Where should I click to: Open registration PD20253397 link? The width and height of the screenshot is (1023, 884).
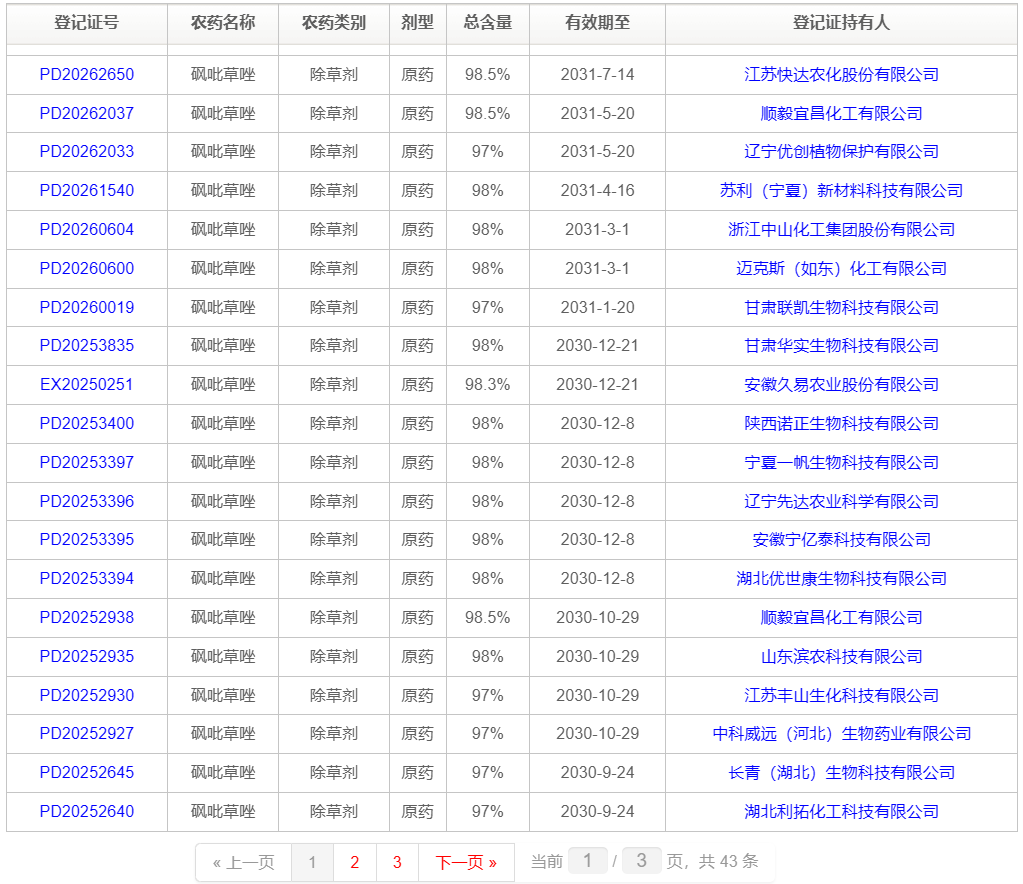[87, 463]
